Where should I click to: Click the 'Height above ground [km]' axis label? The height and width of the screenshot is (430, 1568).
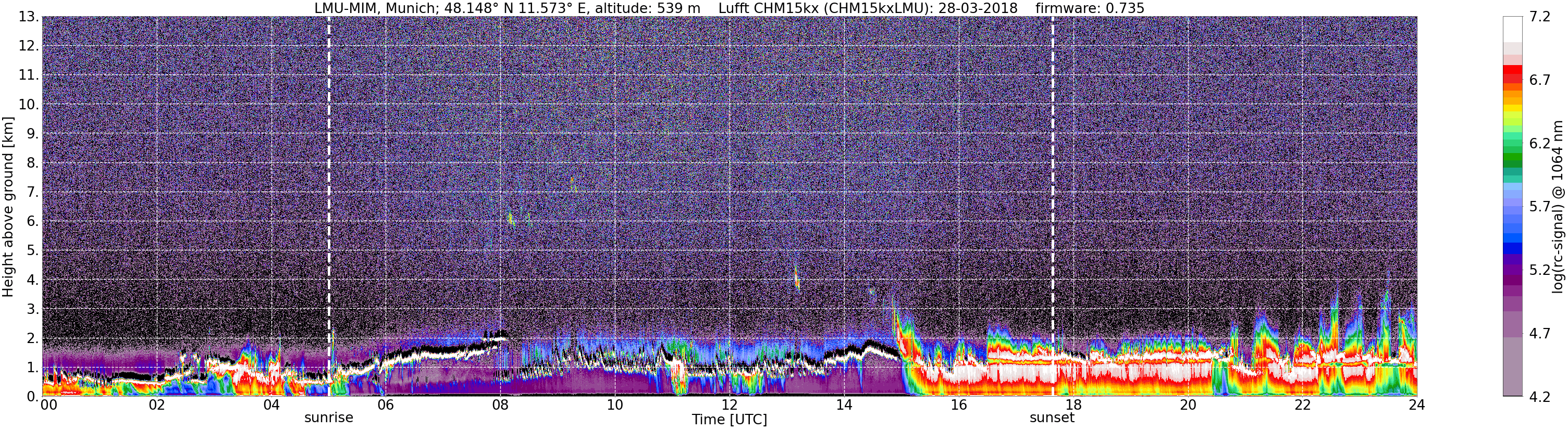(x=8, y=207)
